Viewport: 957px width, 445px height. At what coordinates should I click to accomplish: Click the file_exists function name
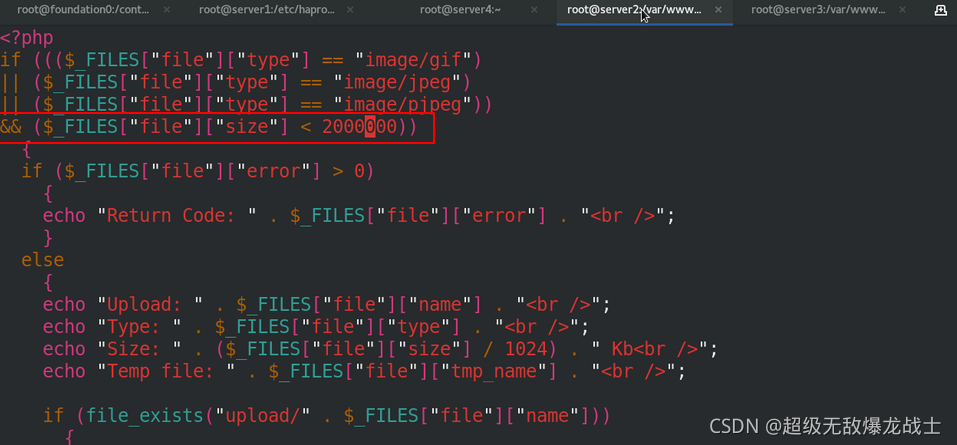pos(145,415)
